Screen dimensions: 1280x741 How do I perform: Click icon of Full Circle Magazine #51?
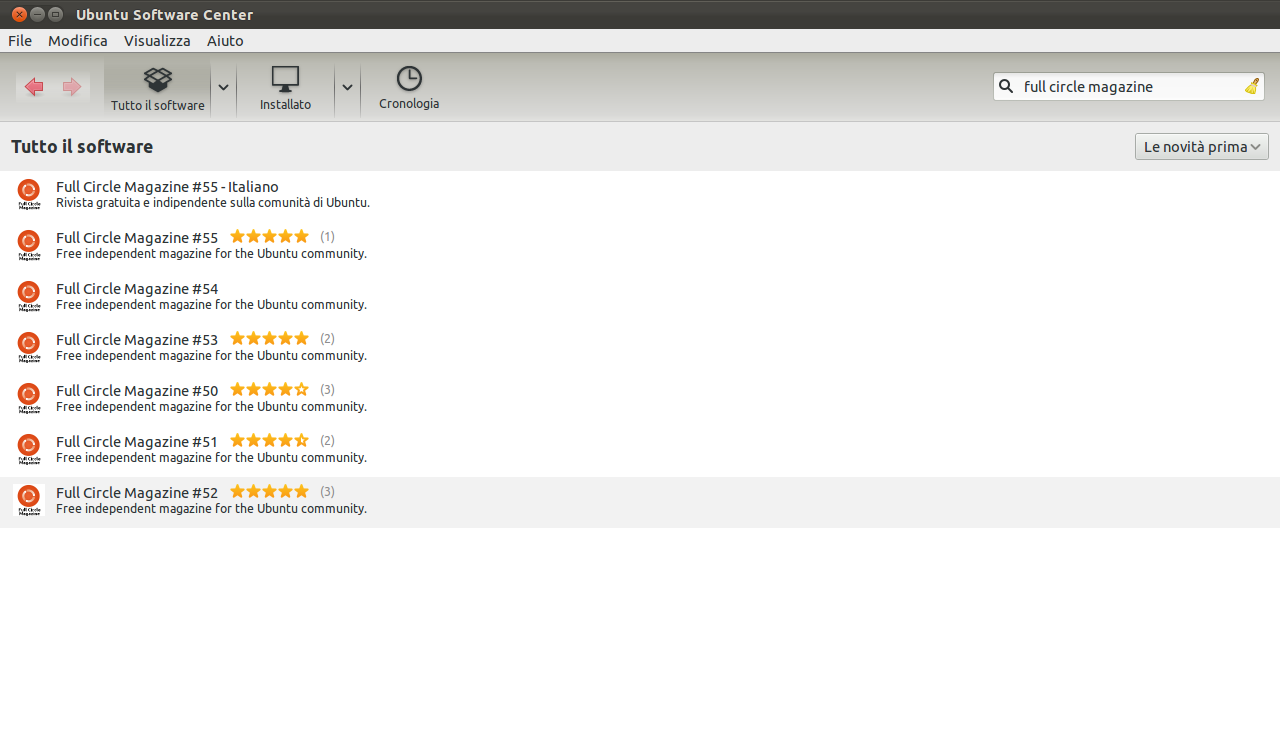click(29, 450)
